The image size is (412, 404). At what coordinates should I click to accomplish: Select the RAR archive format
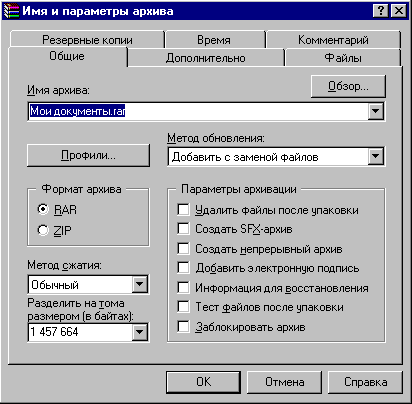[43, 209]
